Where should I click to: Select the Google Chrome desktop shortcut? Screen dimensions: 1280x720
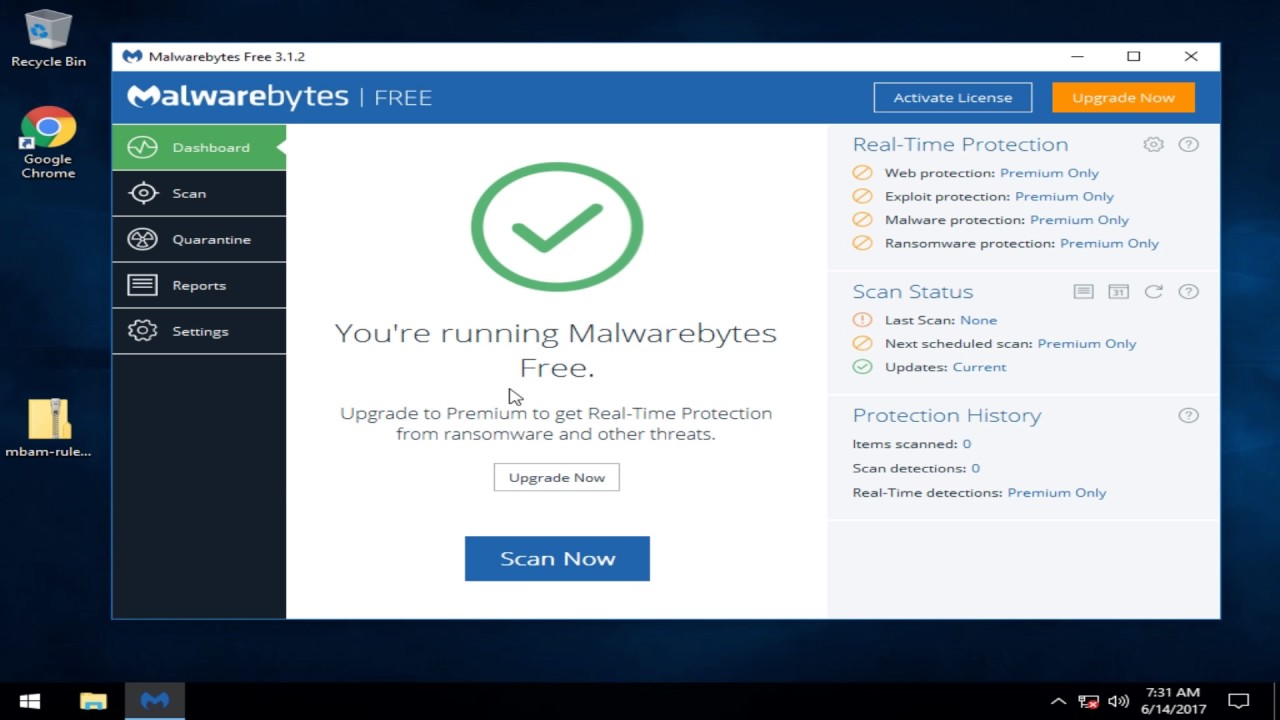48,143
